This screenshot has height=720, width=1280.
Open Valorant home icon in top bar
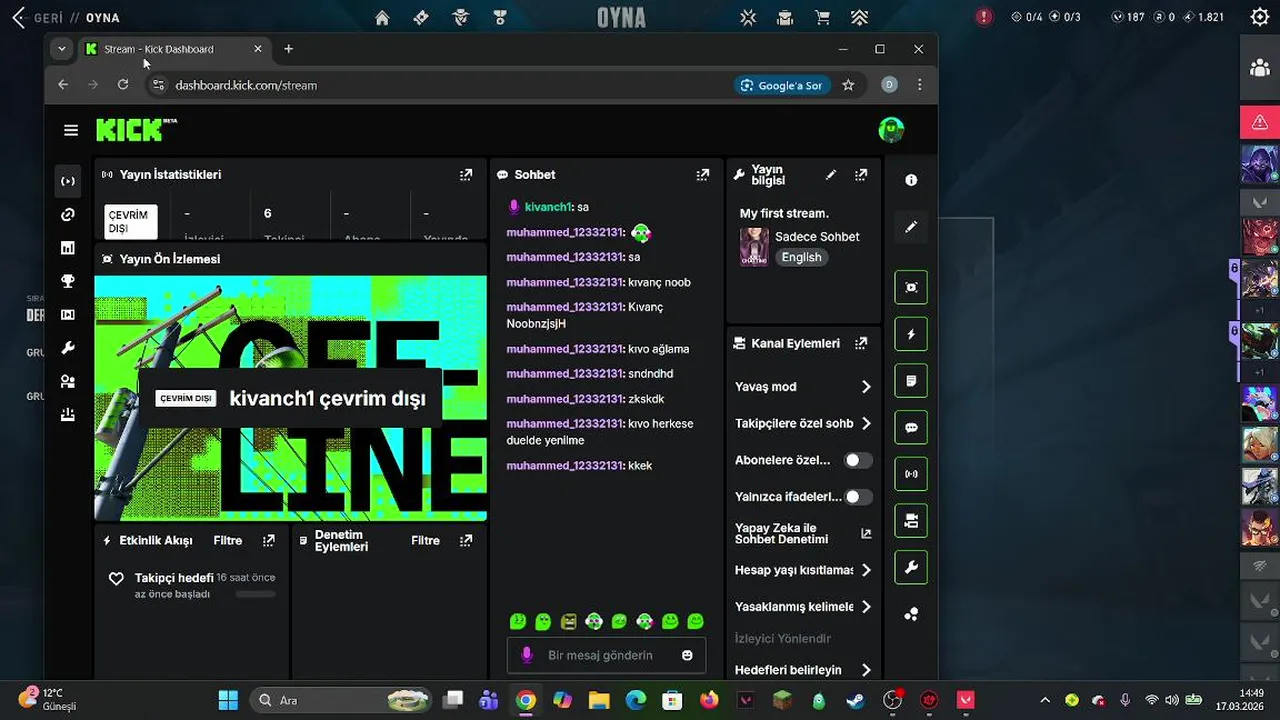382,17
